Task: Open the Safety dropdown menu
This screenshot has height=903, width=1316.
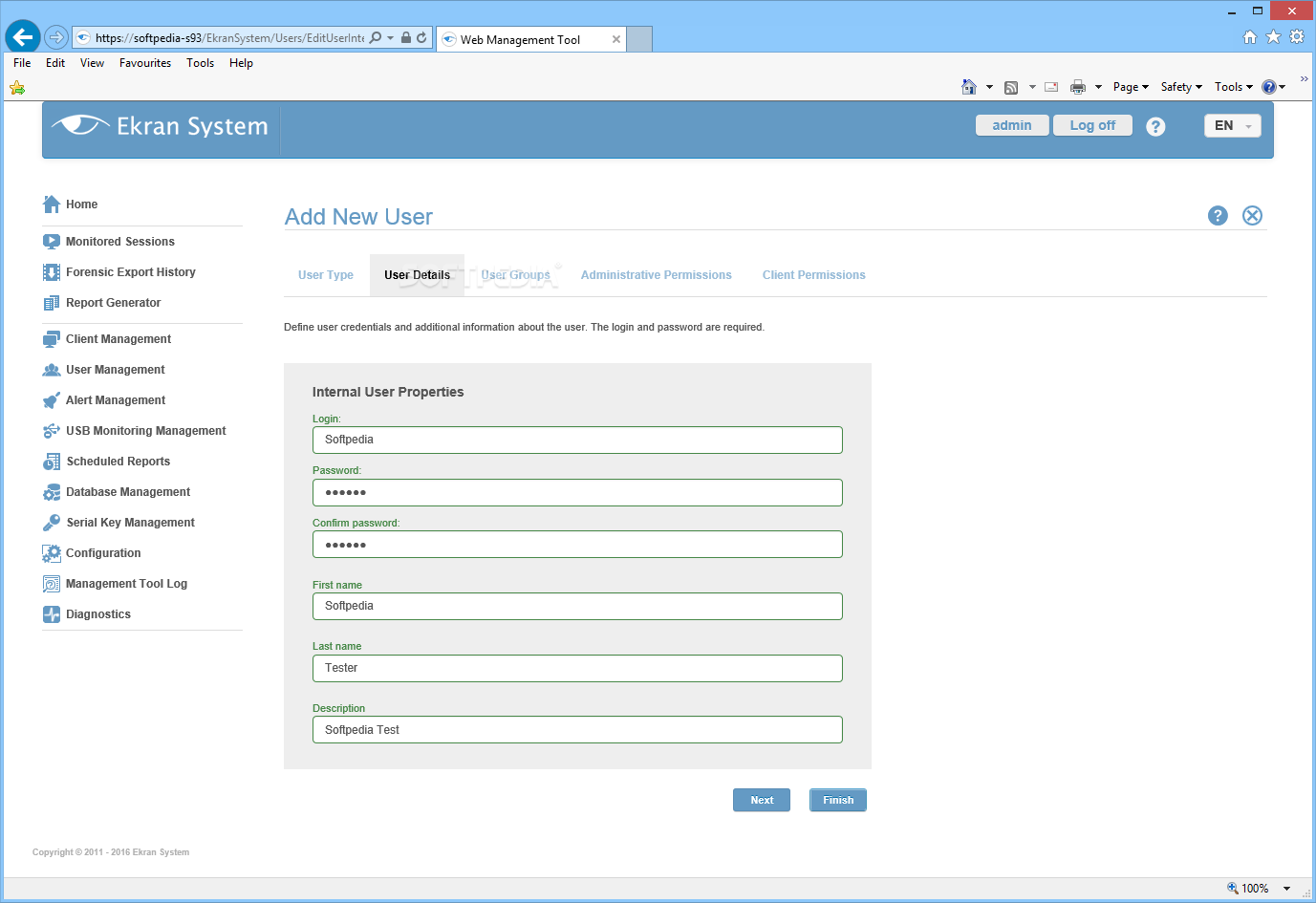Action: point(1181,87)
